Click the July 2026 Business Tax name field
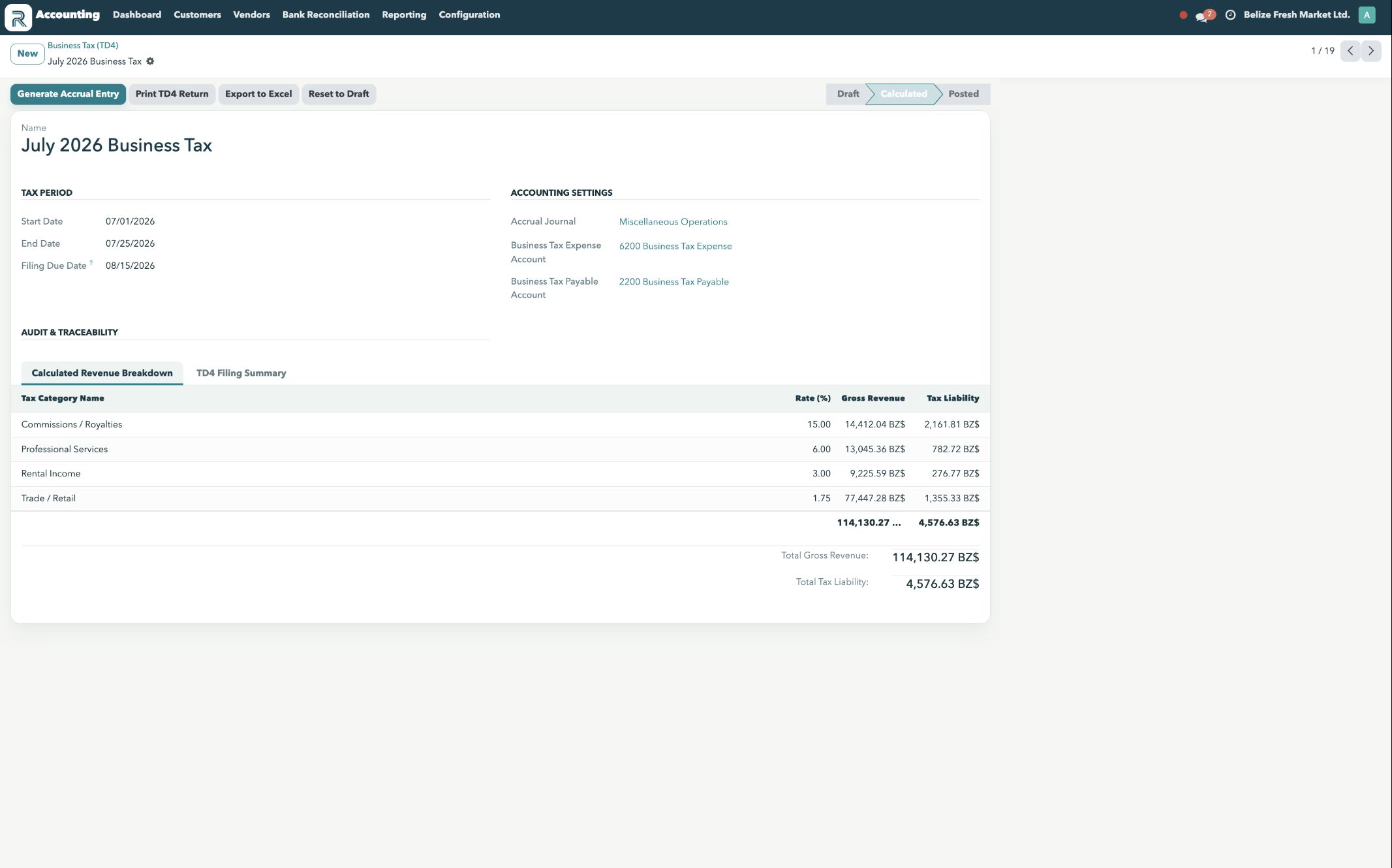The width and height of the screenshot is (1392, 868). pos(117,146)
